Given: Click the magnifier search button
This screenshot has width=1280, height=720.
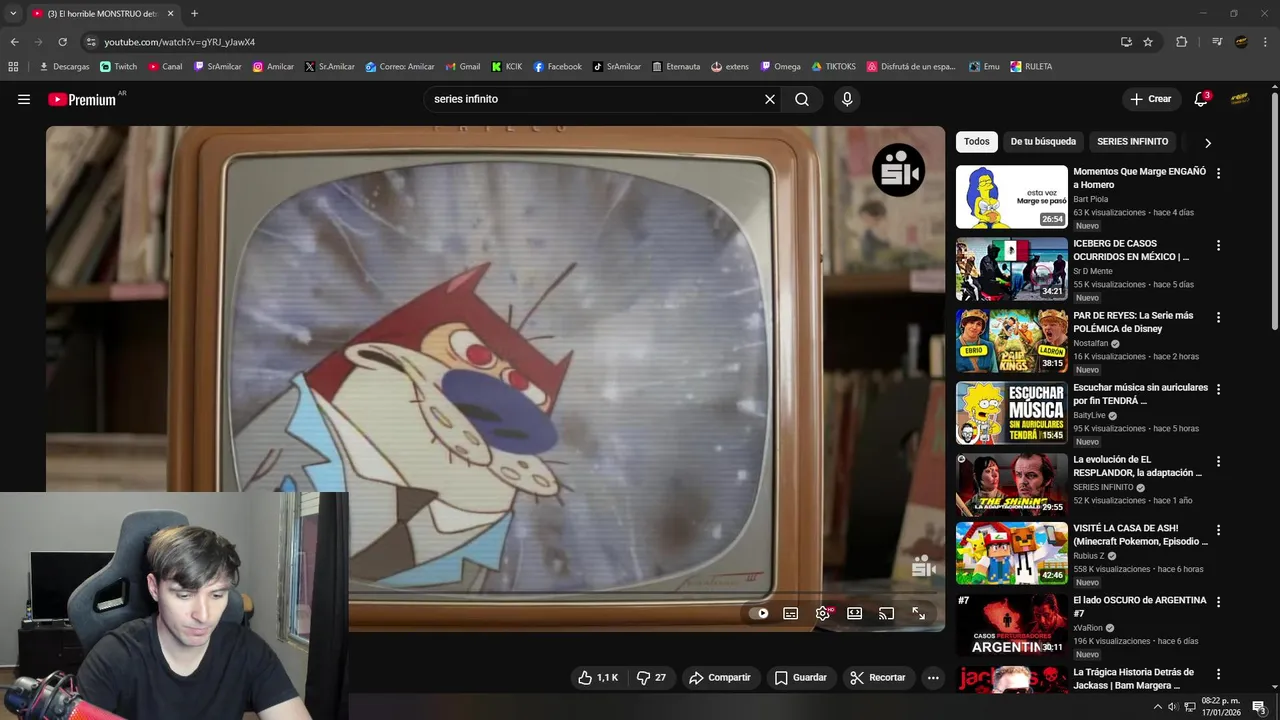Looking at the screenshot, I should click(802, 99).
